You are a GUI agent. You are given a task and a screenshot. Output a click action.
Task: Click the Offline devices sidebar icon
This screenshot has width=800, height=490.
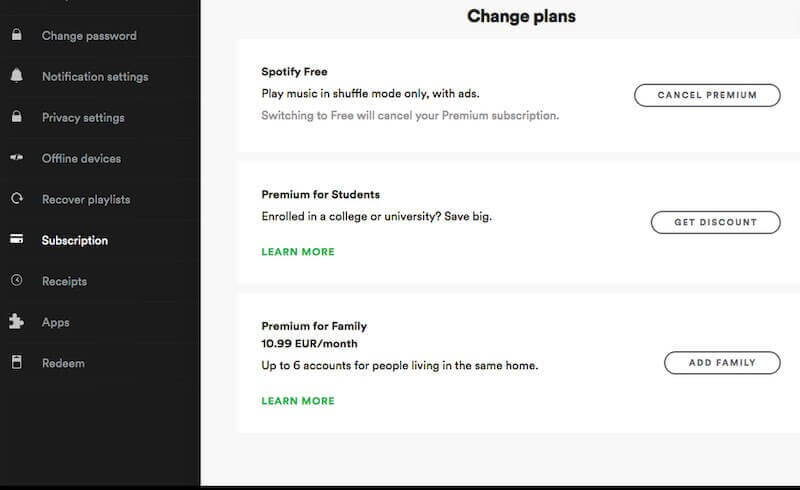(16, 158)
